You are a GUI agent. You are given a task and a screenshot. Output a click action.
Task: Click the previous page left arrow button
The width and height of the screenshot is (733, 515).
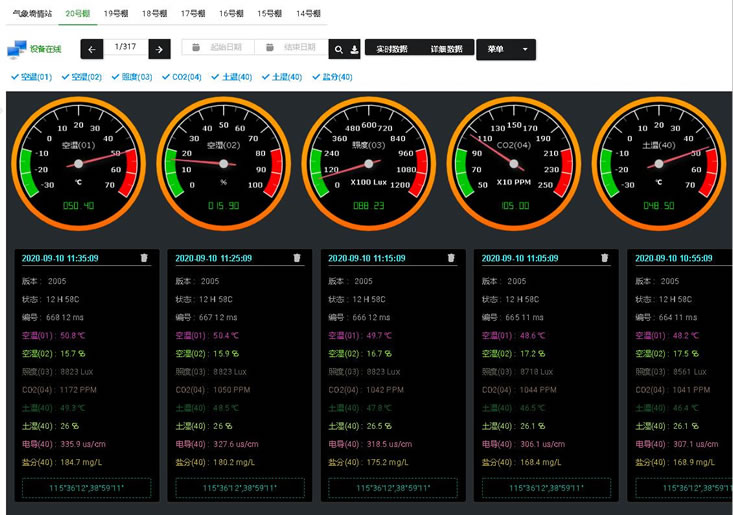pos(92,49)
